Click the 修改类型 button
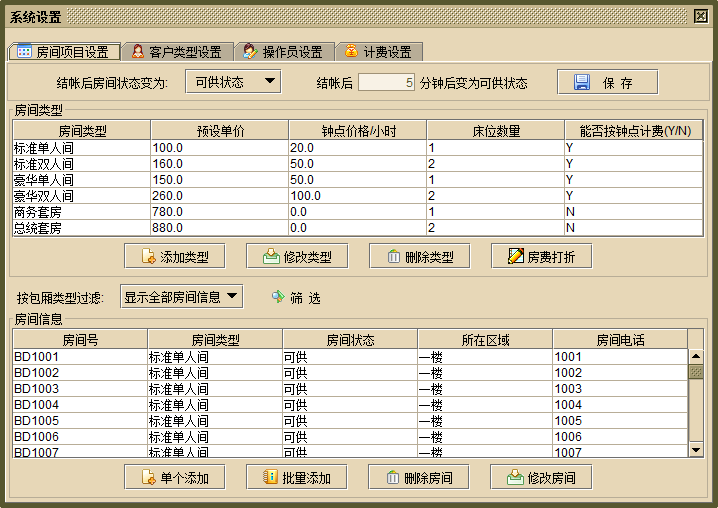This screenshot has height=508, width=718. [297, 256]
